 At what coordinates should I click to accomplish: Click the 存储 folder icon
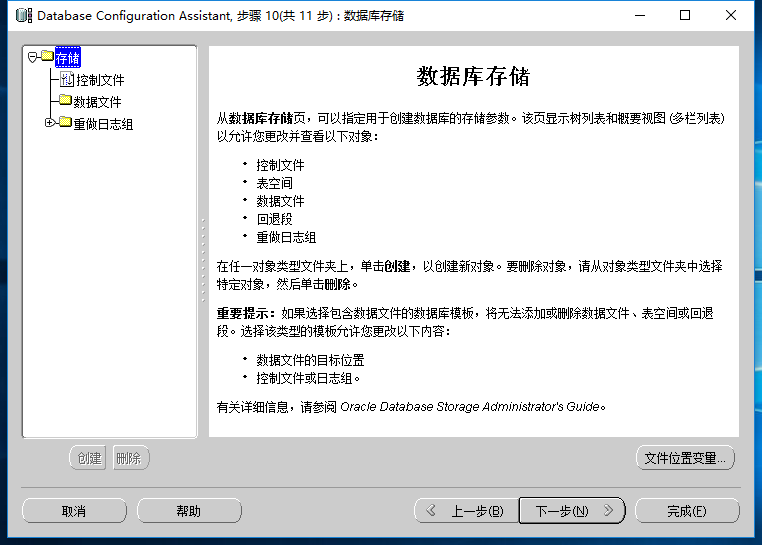pos(47,56)
